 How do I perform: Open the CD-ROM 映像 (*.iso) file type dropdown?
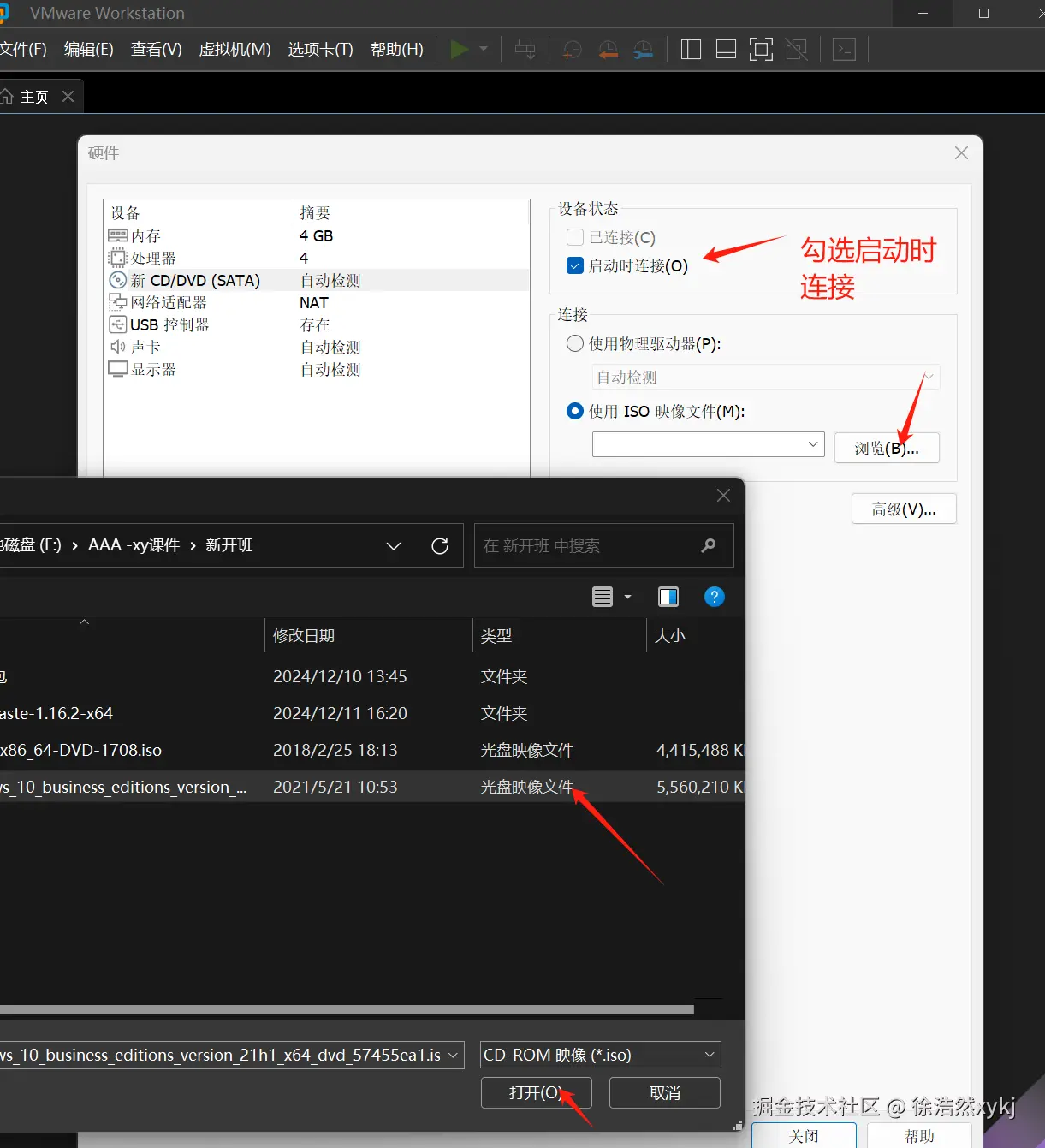click(x=601, y=1055)
